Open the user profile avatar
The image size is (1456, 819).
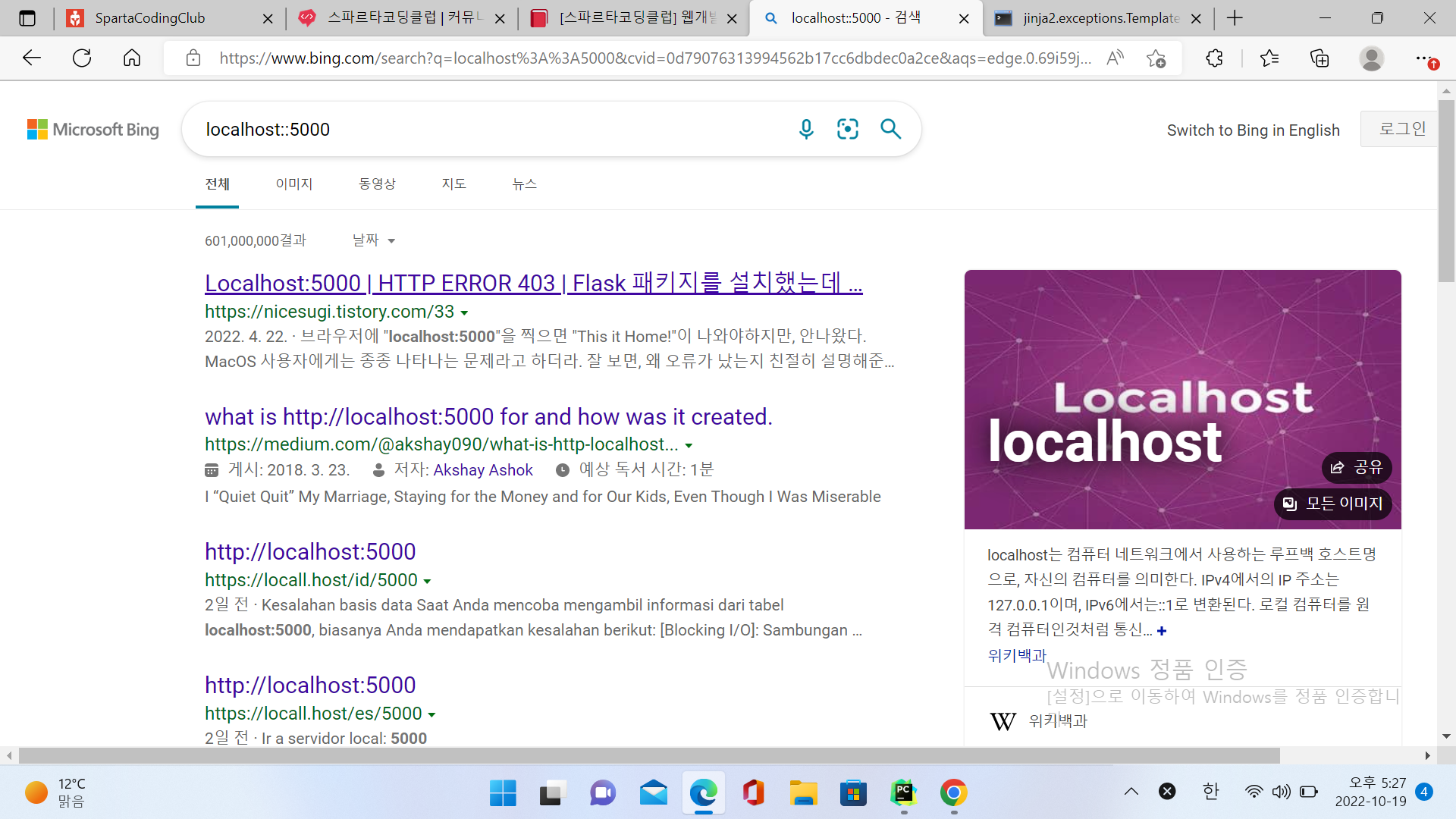pos(1371,58)
